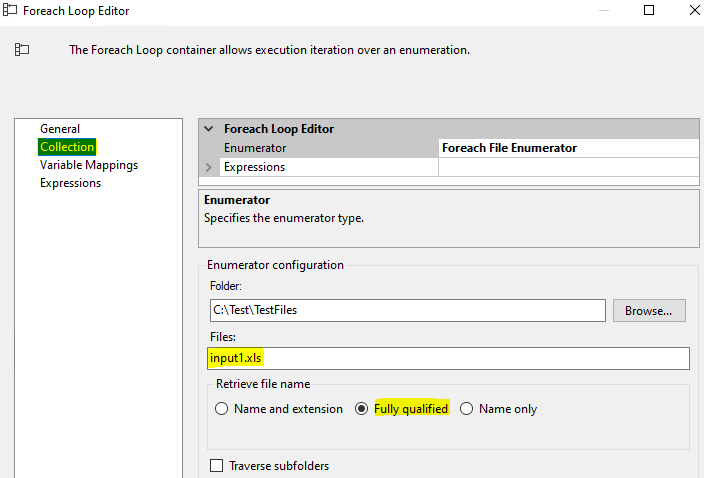Open the Variable Mappings page

89,165
